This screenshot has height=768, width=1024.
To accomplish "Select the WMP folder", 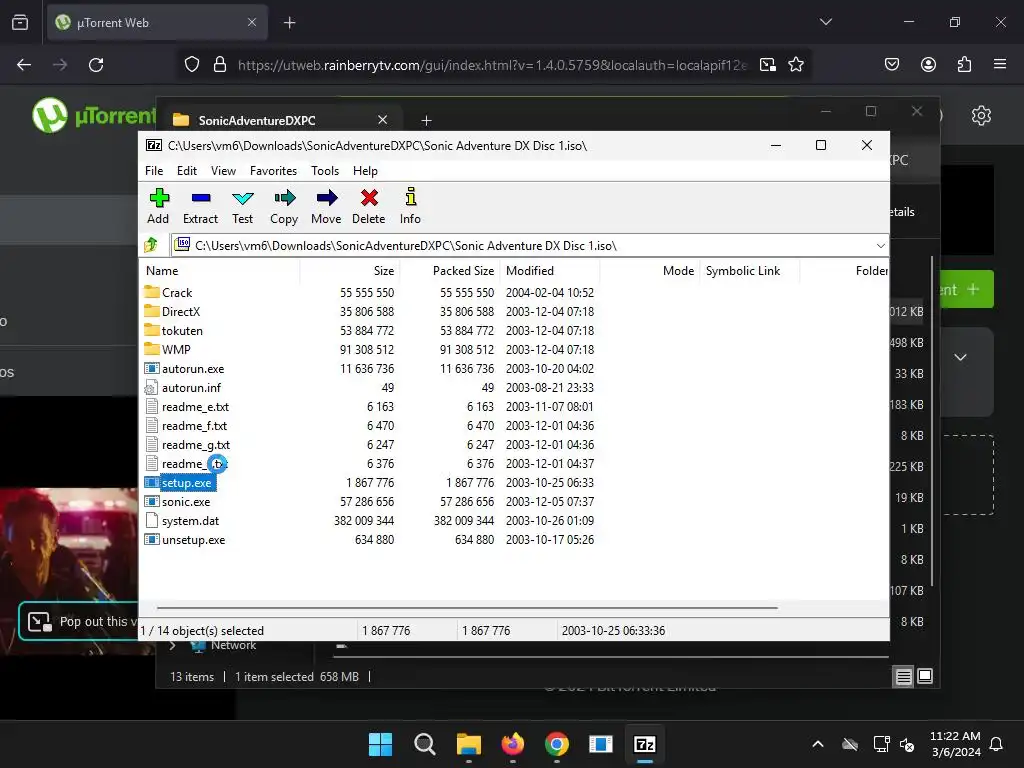I will [x=176, y=349].
